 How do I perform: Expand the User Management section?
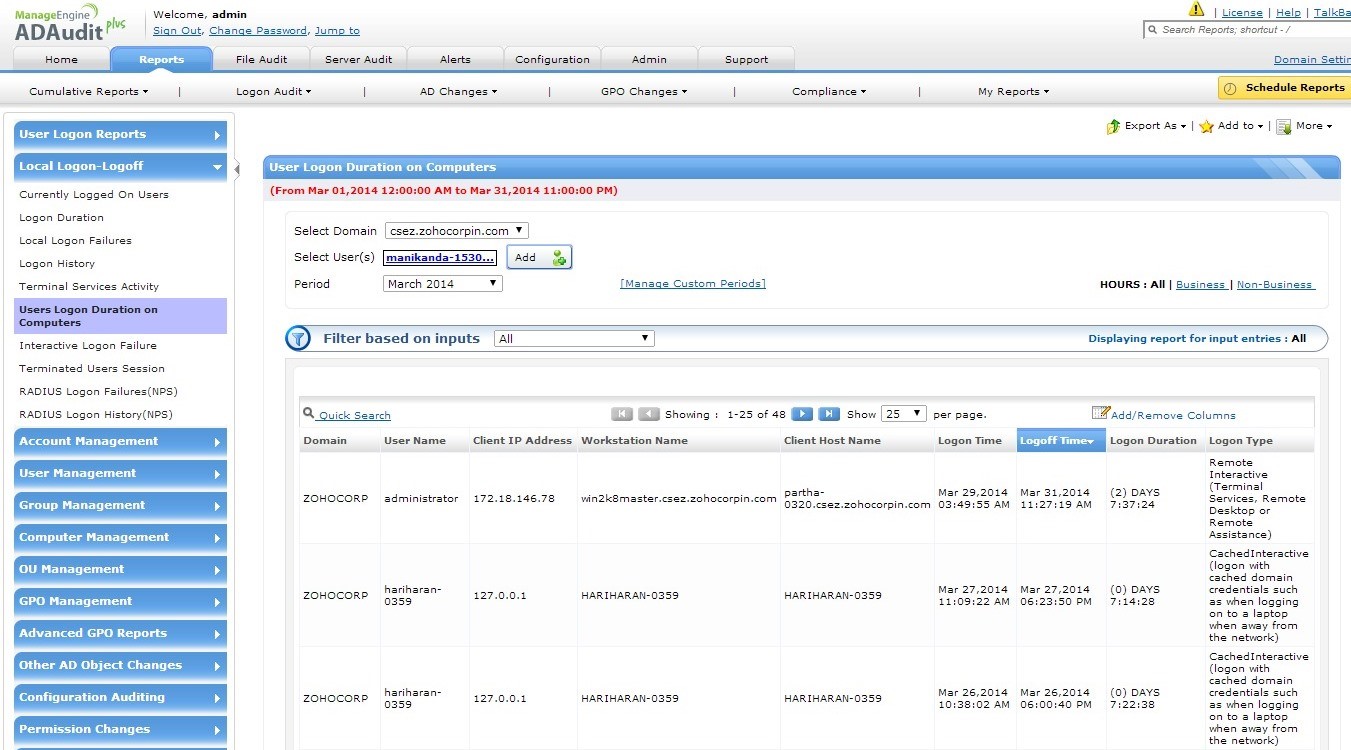coord(120,474)
